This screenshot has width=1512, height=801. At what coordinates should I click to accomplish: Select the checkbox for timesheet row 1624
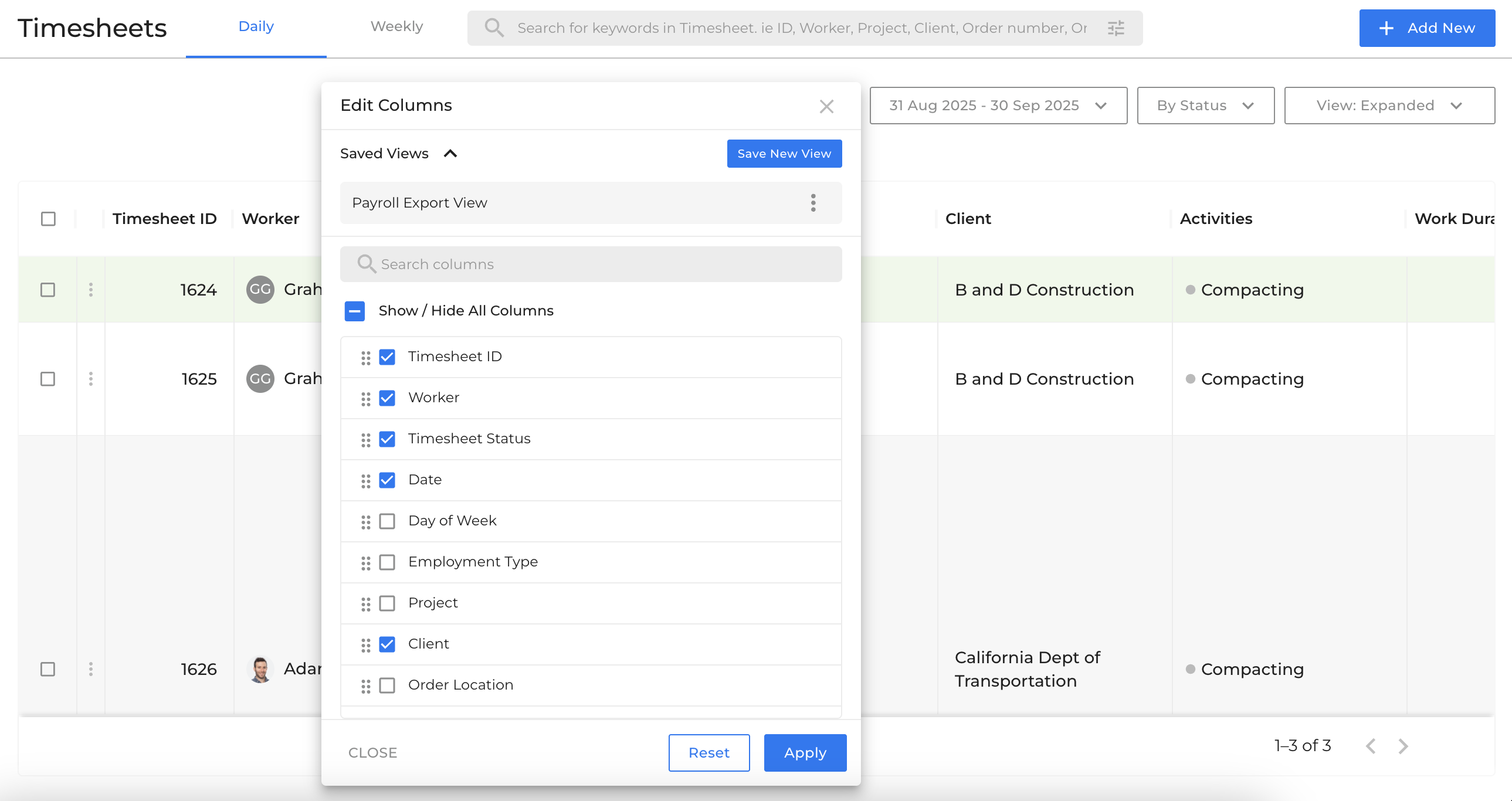[x=48, y=289]
